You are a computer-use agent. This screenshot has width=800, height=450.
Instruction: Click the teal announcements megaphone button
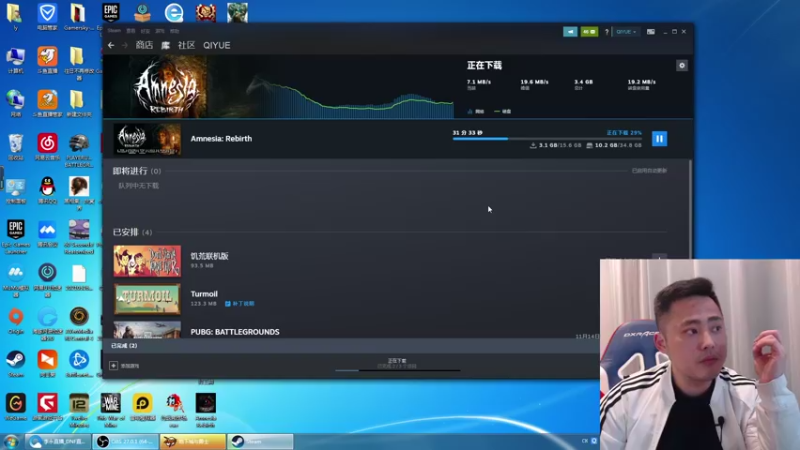570,32
